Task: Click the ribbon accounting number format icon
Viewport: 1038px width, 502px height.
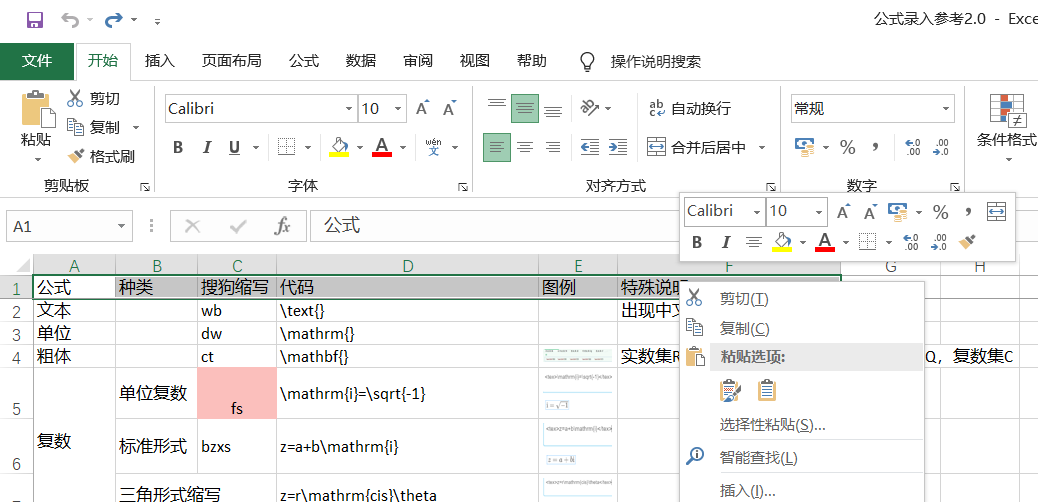Action: pyautogui.click(x=805, y=147)
